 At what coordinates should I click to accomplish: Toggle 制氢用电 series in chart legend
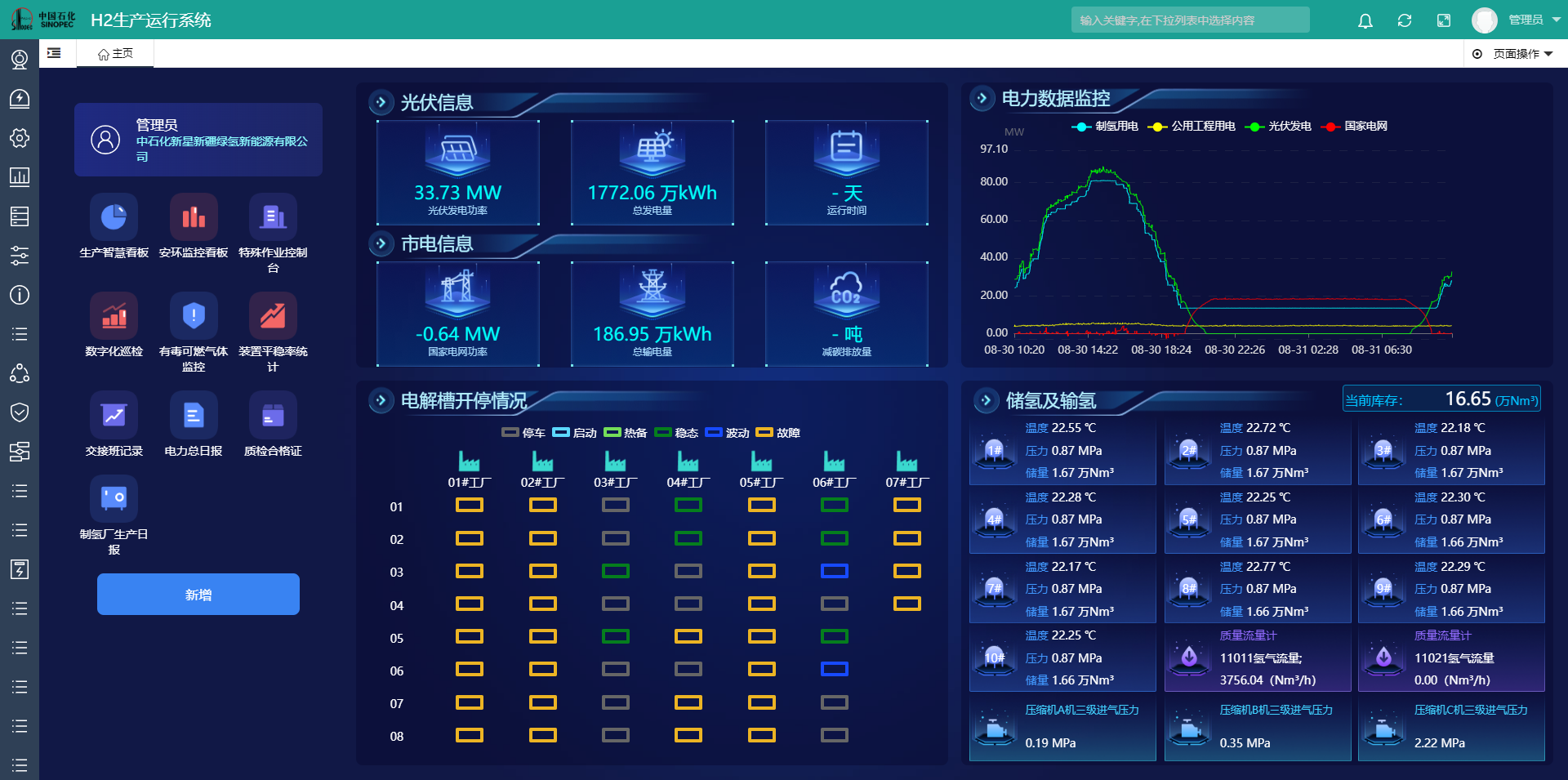tap(1106, 127)
